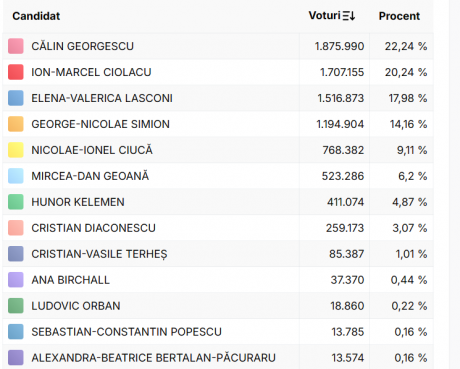Viewport: 460px width, 369px height.
Task: Click the orange swatch beside George-Nicolae Simion
Action: 16,124
